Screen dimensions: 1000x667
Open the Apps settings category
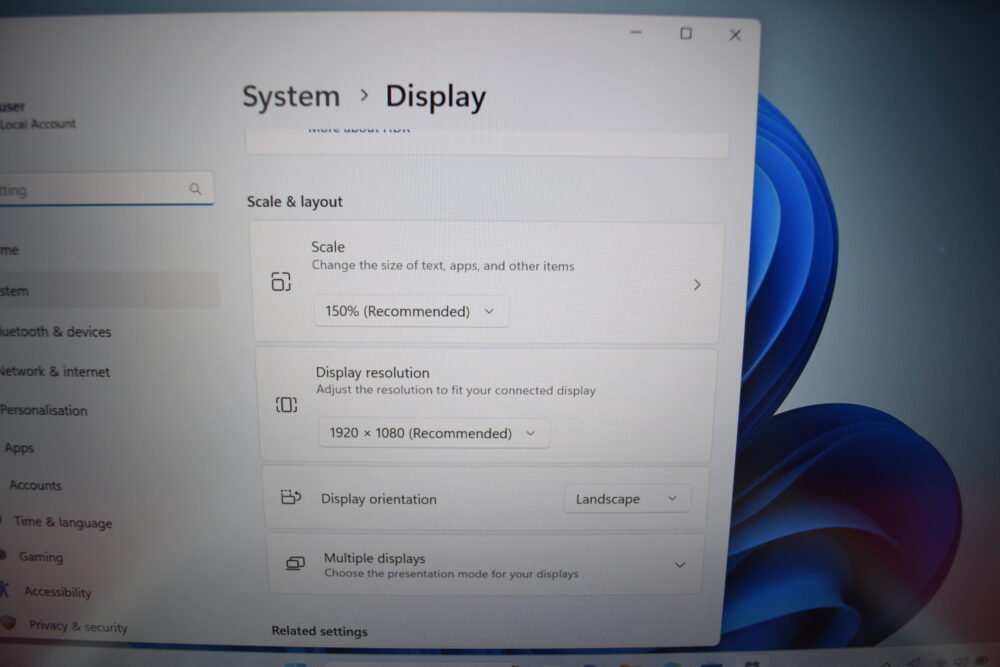click(x=18, y=448)
